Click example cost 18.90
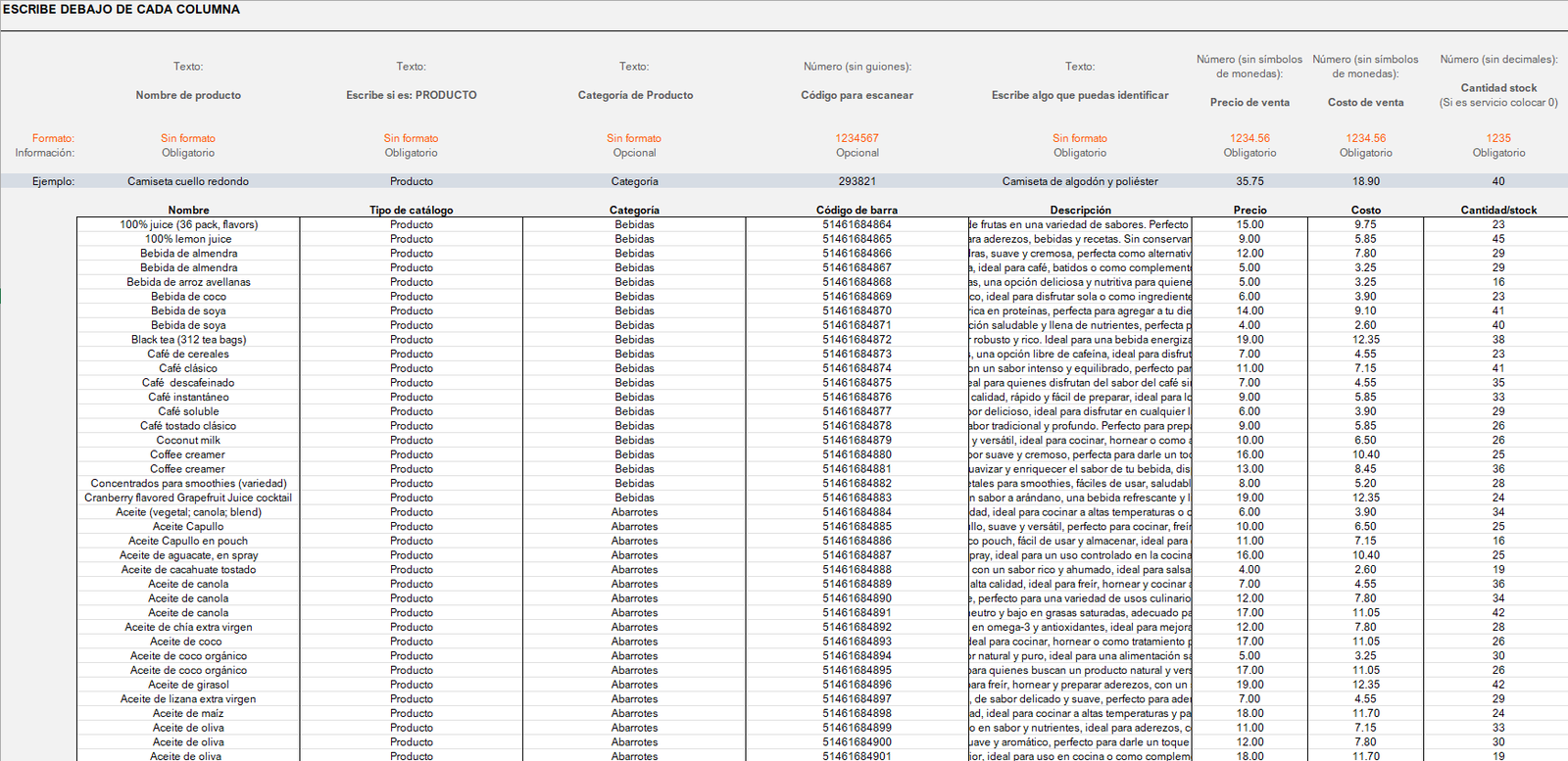 [1366, 181]
